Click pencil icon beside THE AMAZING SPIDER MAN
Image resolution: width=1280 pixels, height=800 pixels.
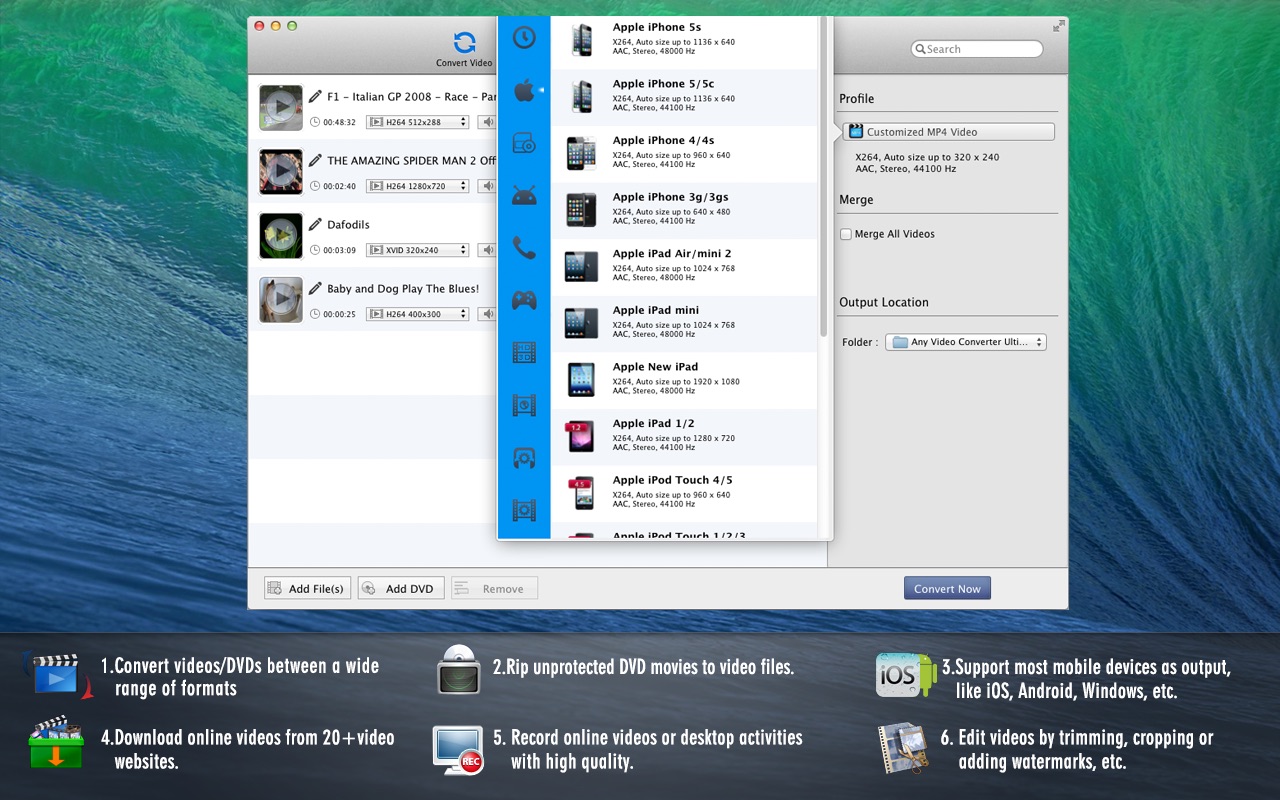tap(315, 160)
